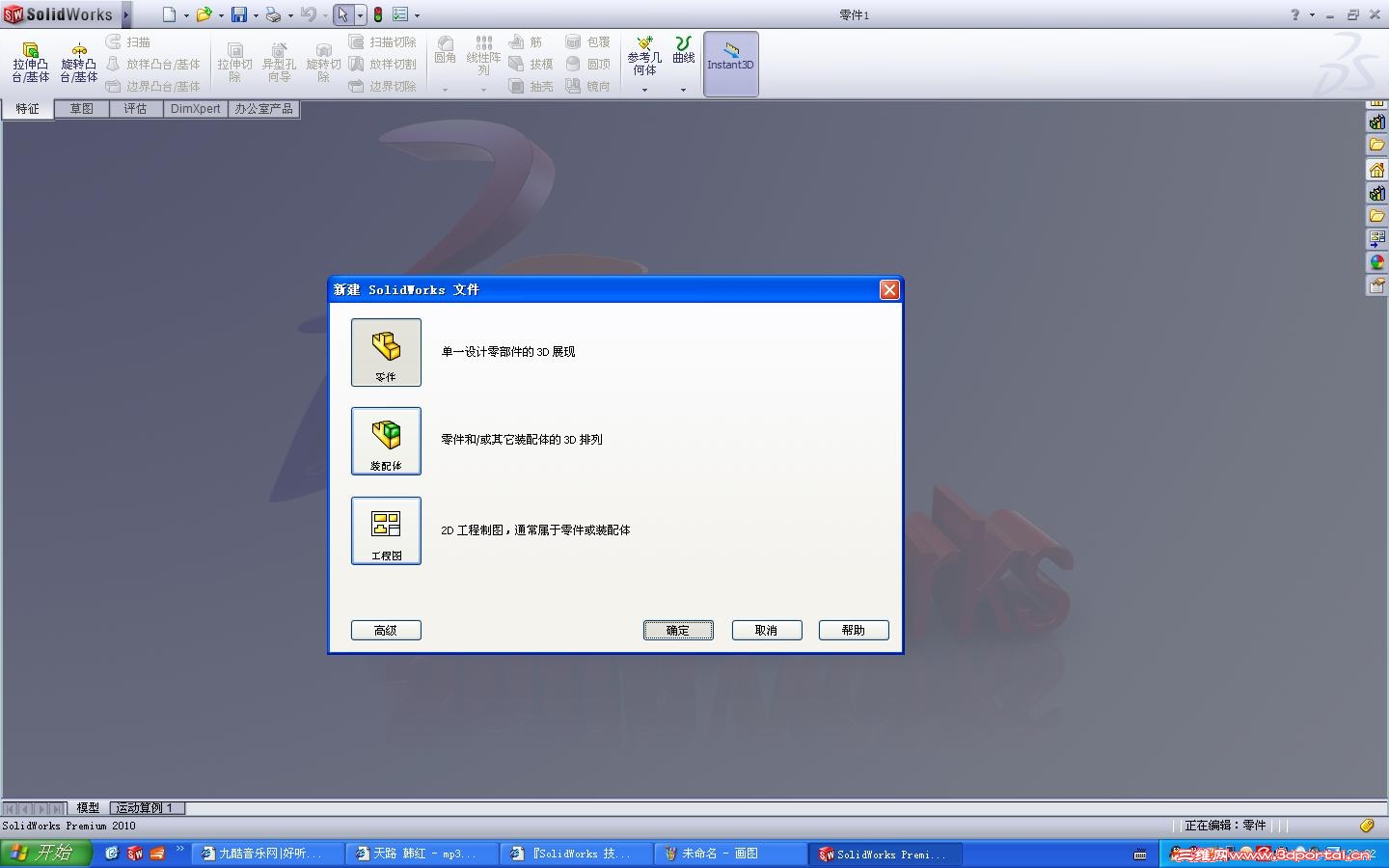Click the Windows 开始 Start button
1389x868 pixels.
[45, 854]
